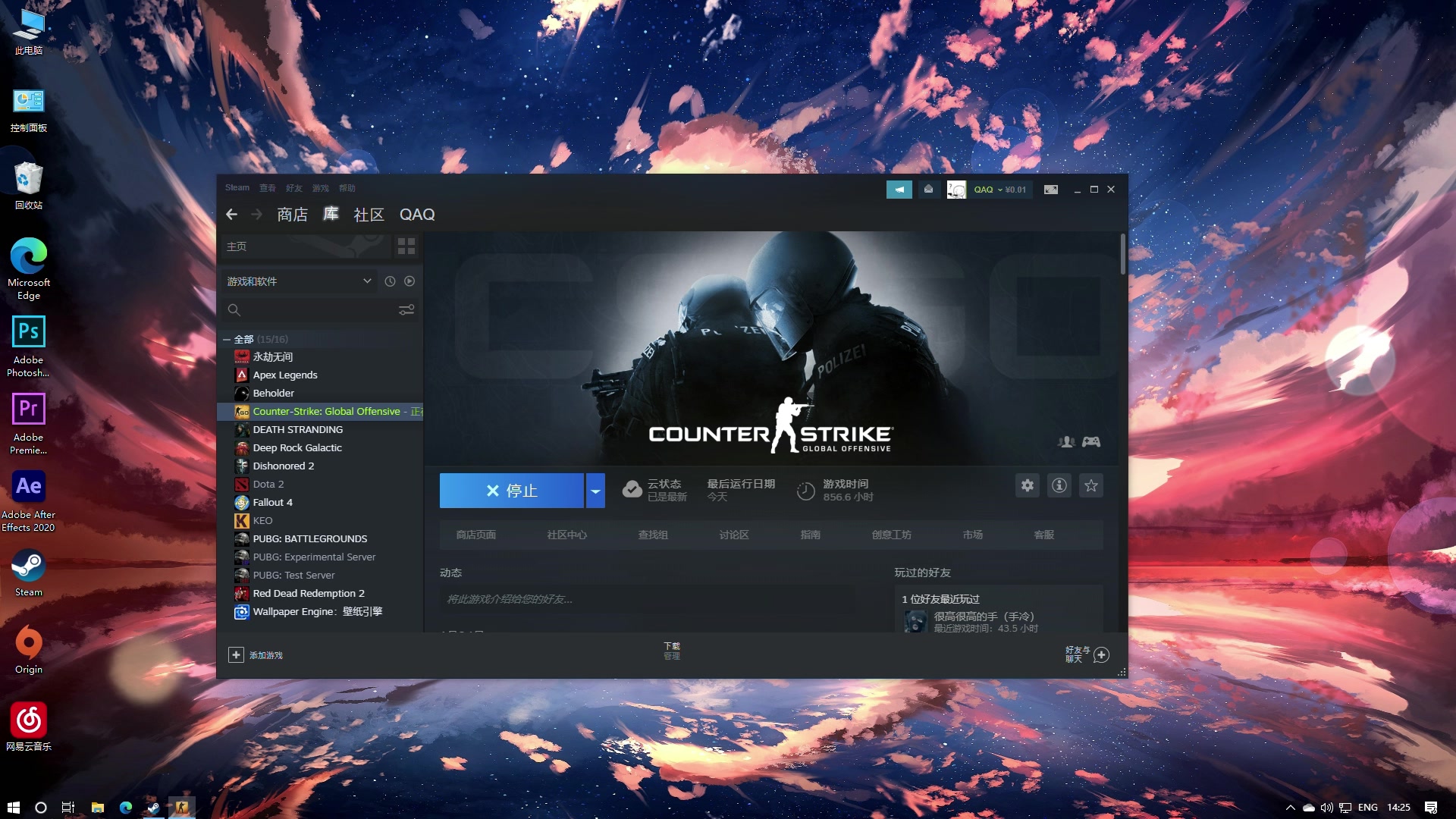Viewport: 1456px width, 819px height.
Task: Switch to the 商店 tab
Action: [x=292, y=215]
